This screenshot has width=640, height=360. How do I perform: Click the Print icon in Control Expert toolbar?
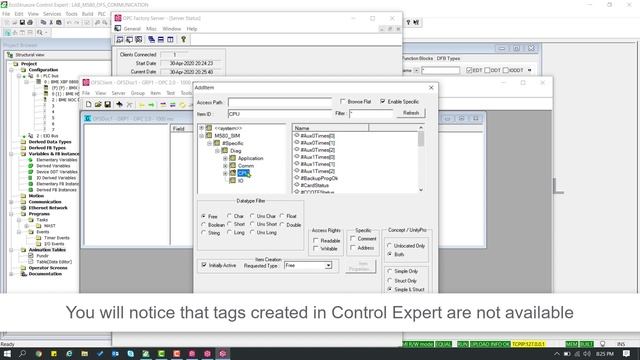pyautogui.click(x=29, y=22)
